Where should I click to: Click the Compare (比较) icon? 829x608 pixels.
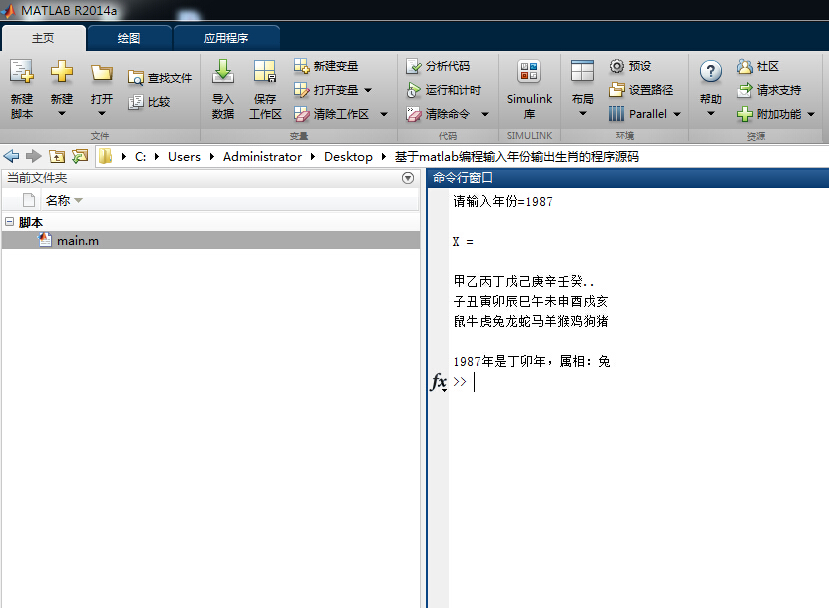(136, 102)
